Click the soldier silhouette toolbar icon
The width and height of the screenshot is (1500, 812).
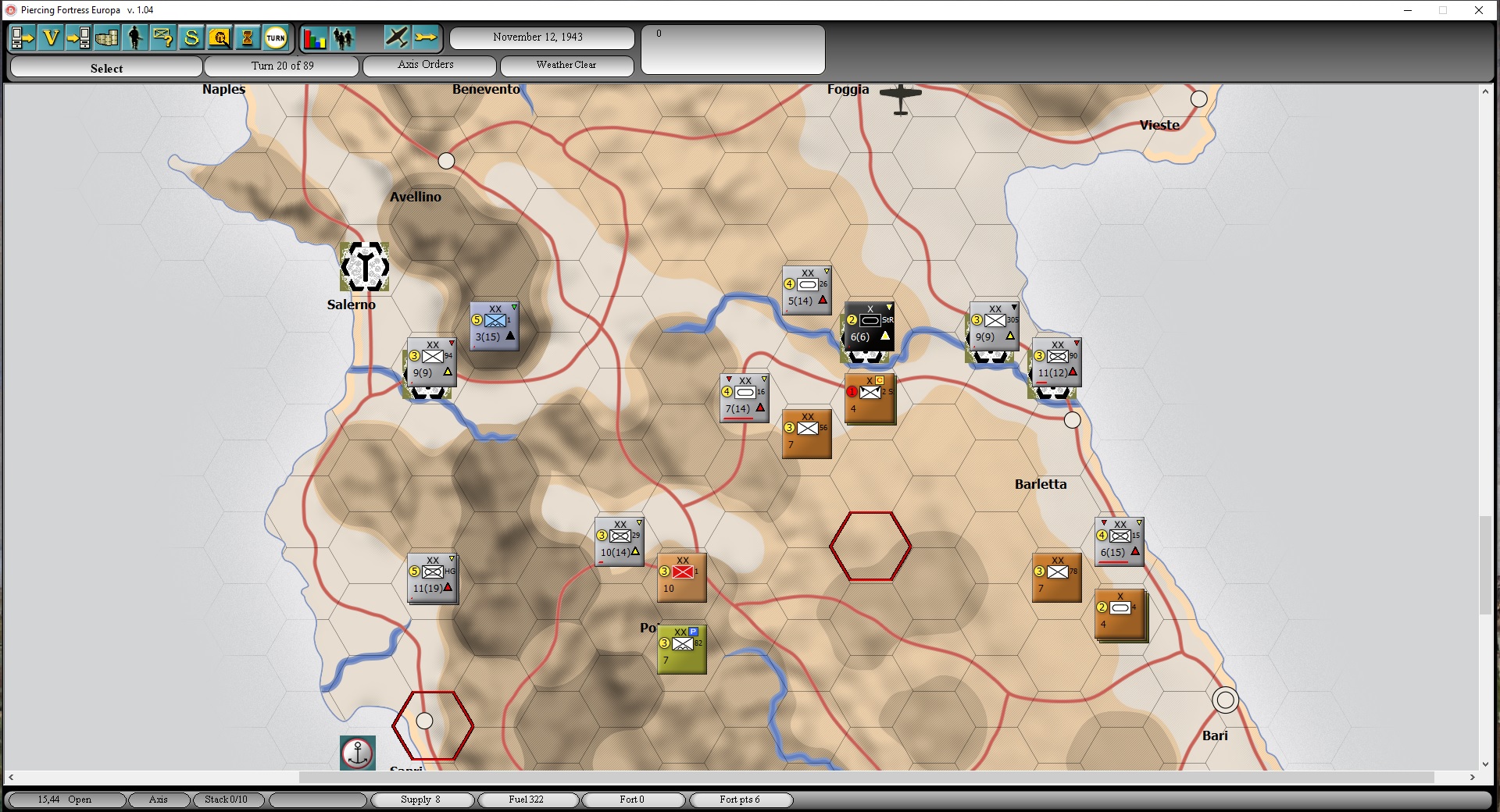tap(135, 37)
